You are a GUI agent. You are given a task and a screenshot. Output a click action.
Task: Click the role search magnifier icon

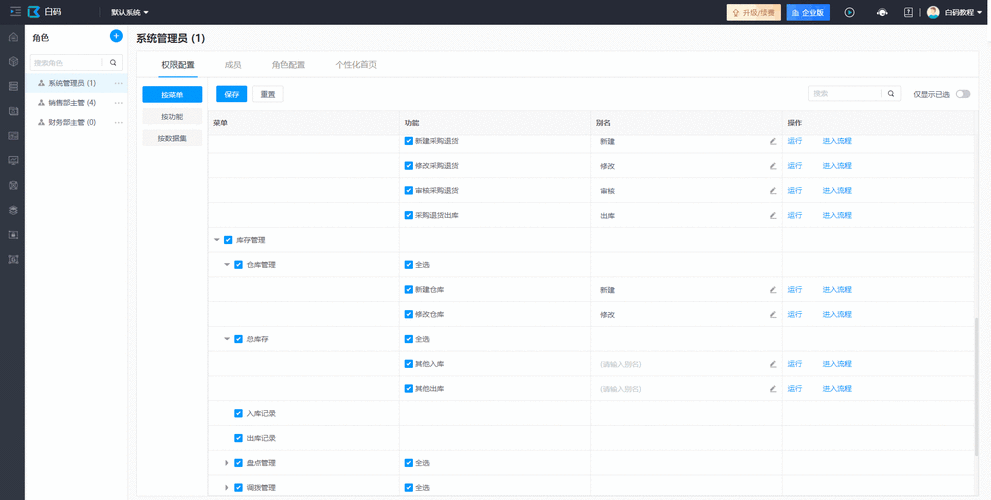(113, 62)
